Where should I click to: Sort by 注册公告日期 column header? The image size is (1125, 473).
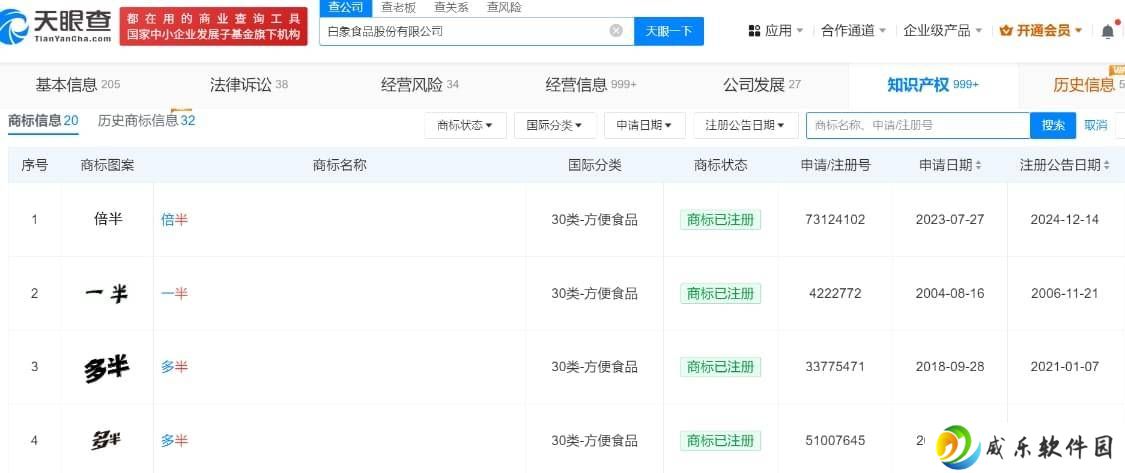pos(1065,165)
